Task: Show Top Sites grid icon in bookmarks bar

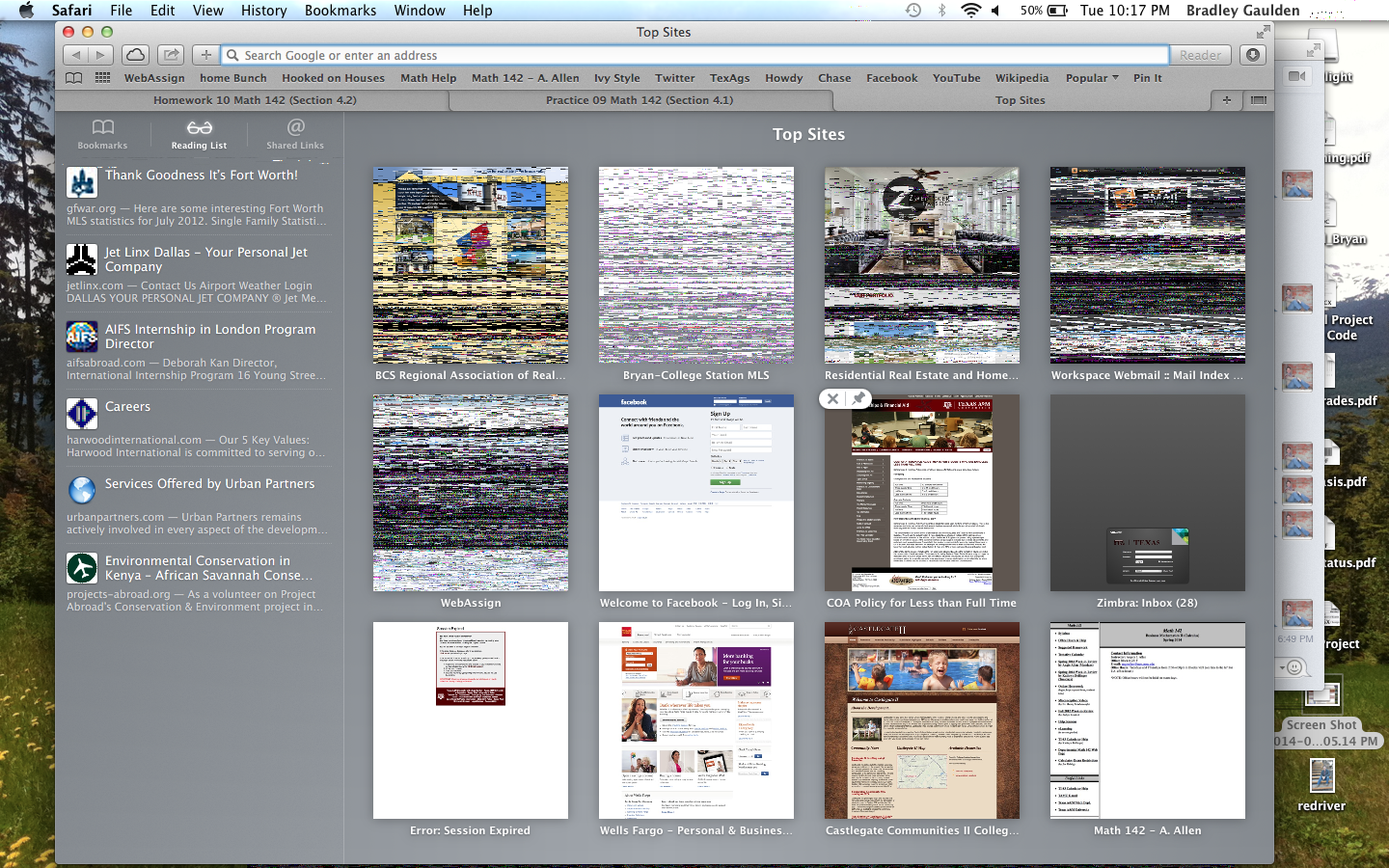Action: coord(103,78)
